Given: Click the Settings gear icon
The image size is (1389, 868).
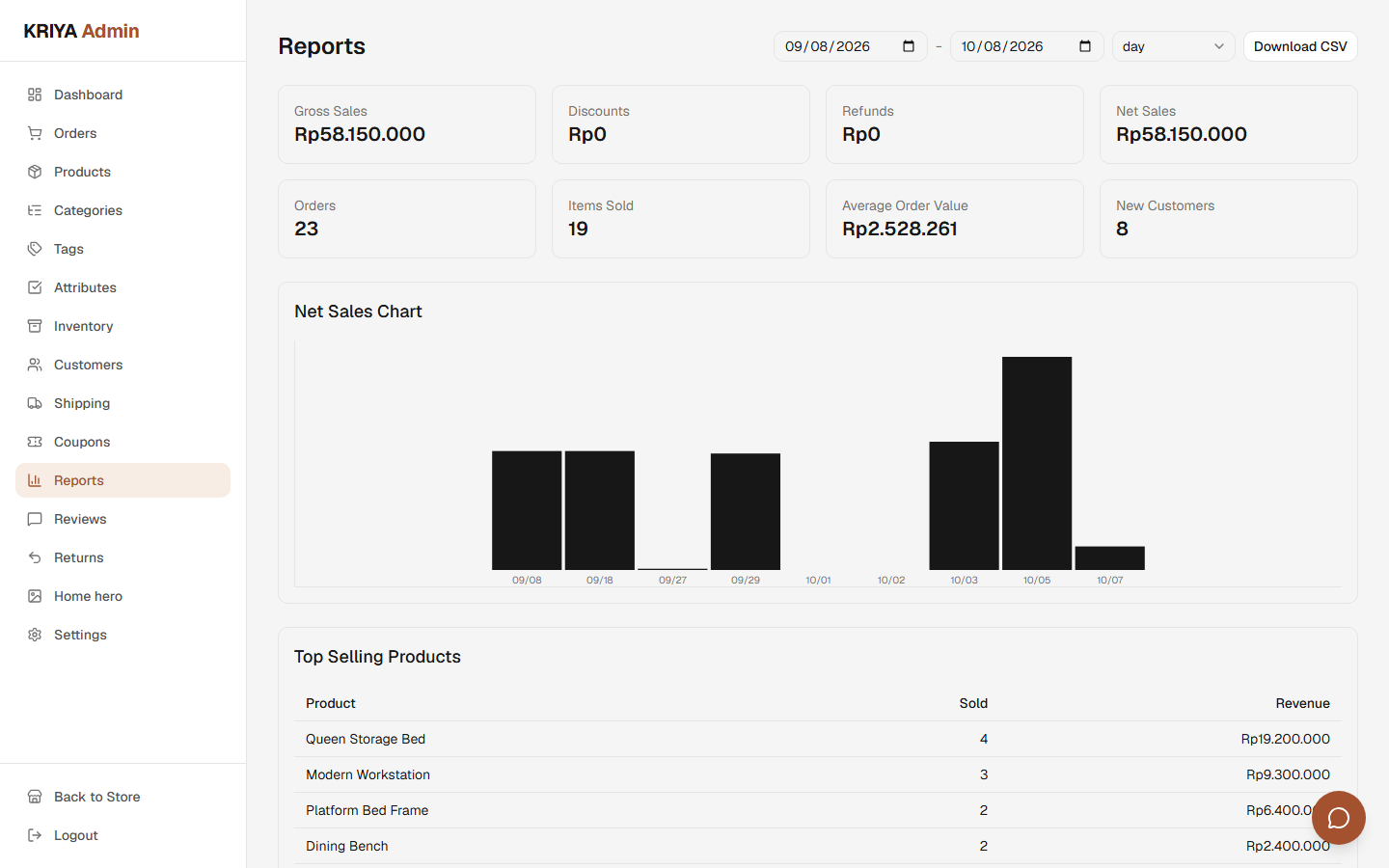Looking at the screenshot, I should (x=35, y=635).
